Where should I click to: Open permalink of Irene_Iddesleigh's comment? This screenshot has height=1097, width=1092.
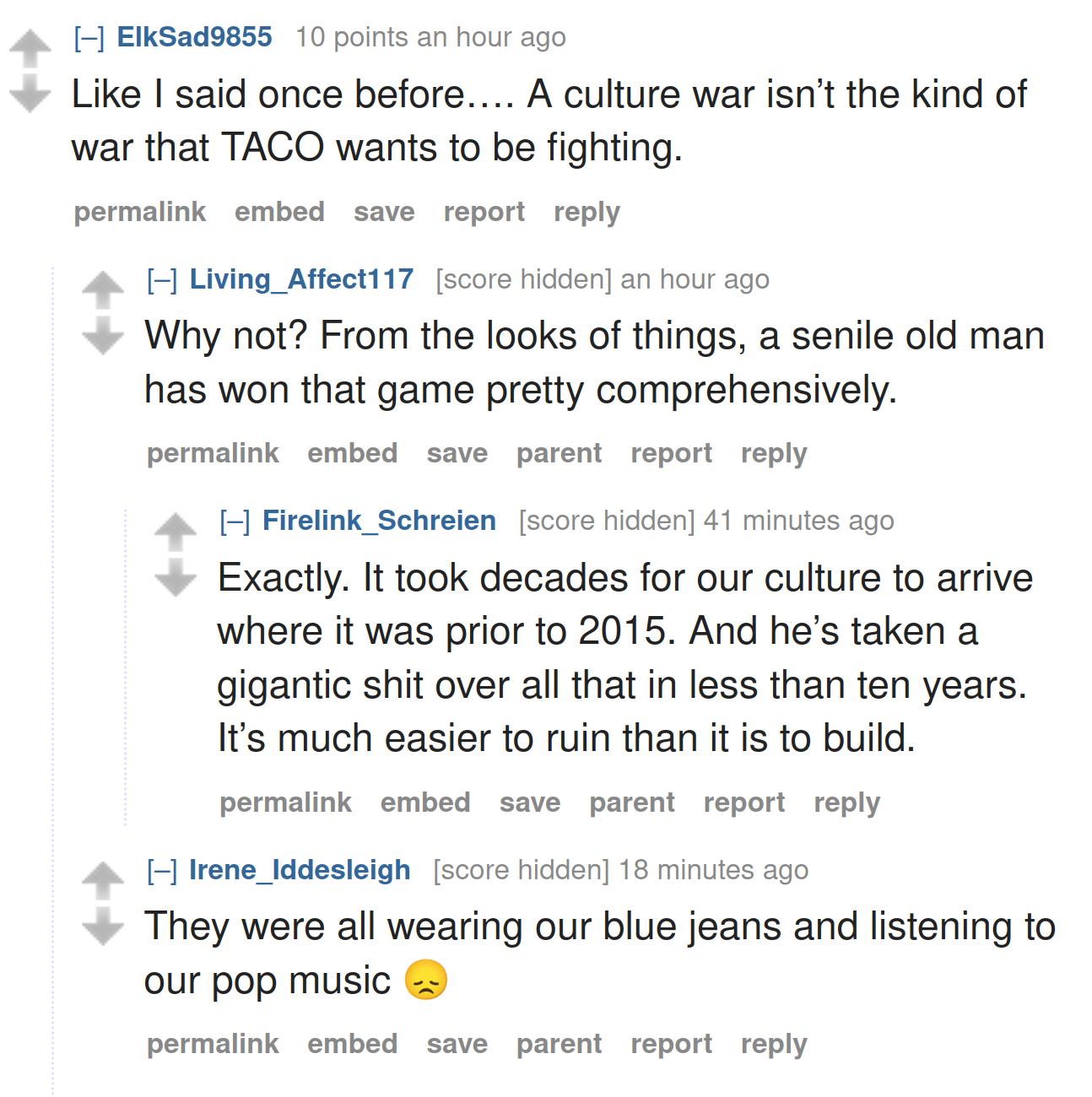[x=213, y=1044]
